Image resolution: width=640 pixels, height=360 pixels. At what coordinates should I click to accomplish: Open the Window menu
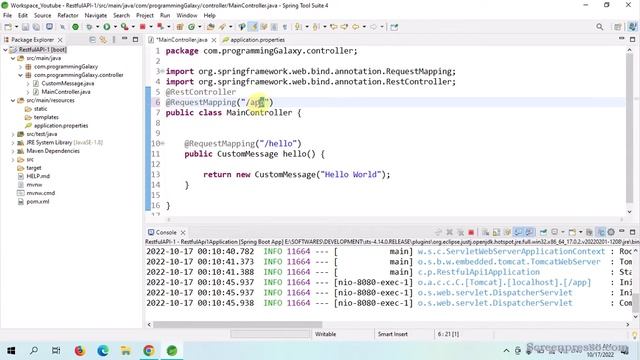[187, 16]
